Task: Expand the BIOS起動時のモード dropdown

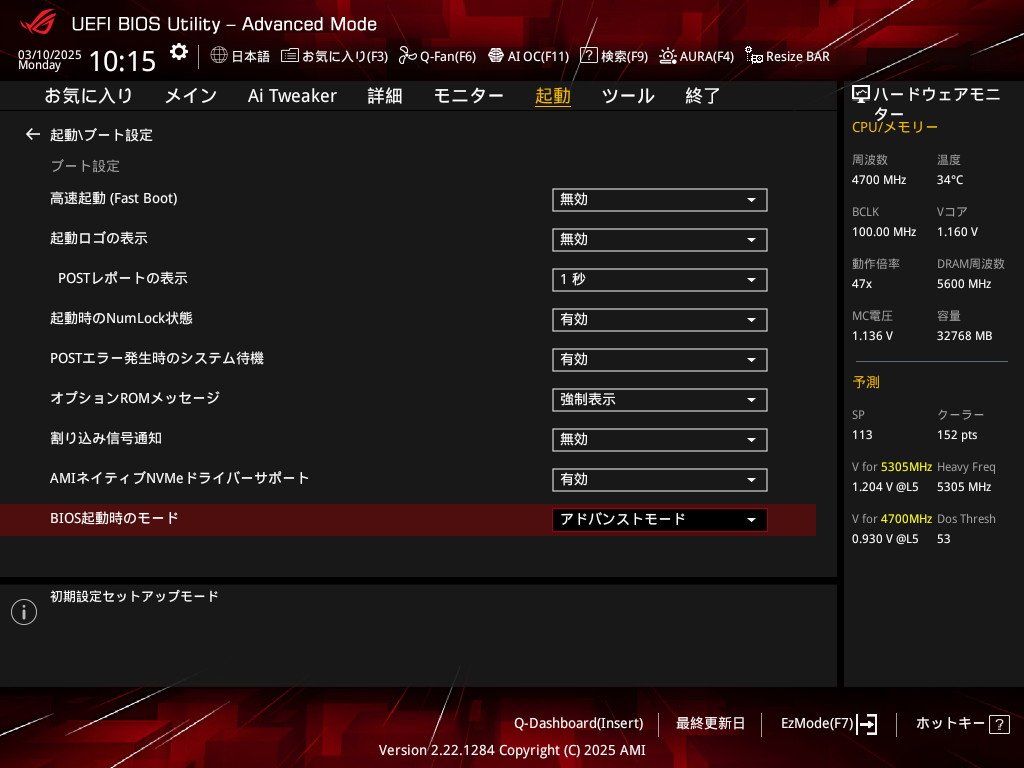Action: pyautogui.click(x=660, y=520)
